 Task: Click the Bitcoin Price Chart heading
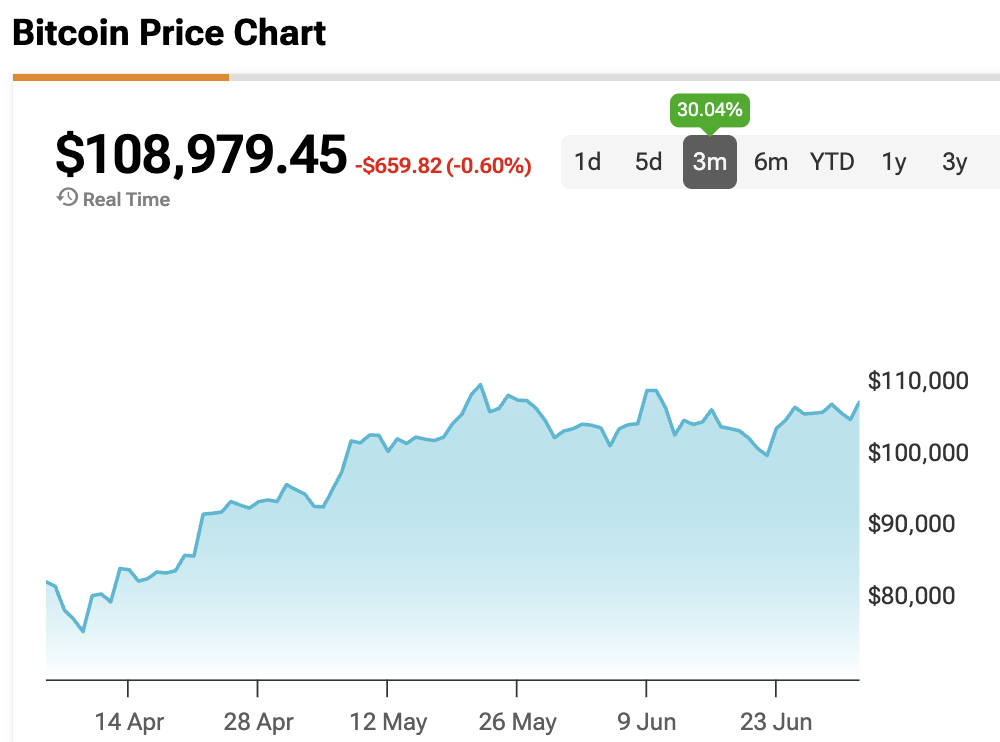click(169, 33)
